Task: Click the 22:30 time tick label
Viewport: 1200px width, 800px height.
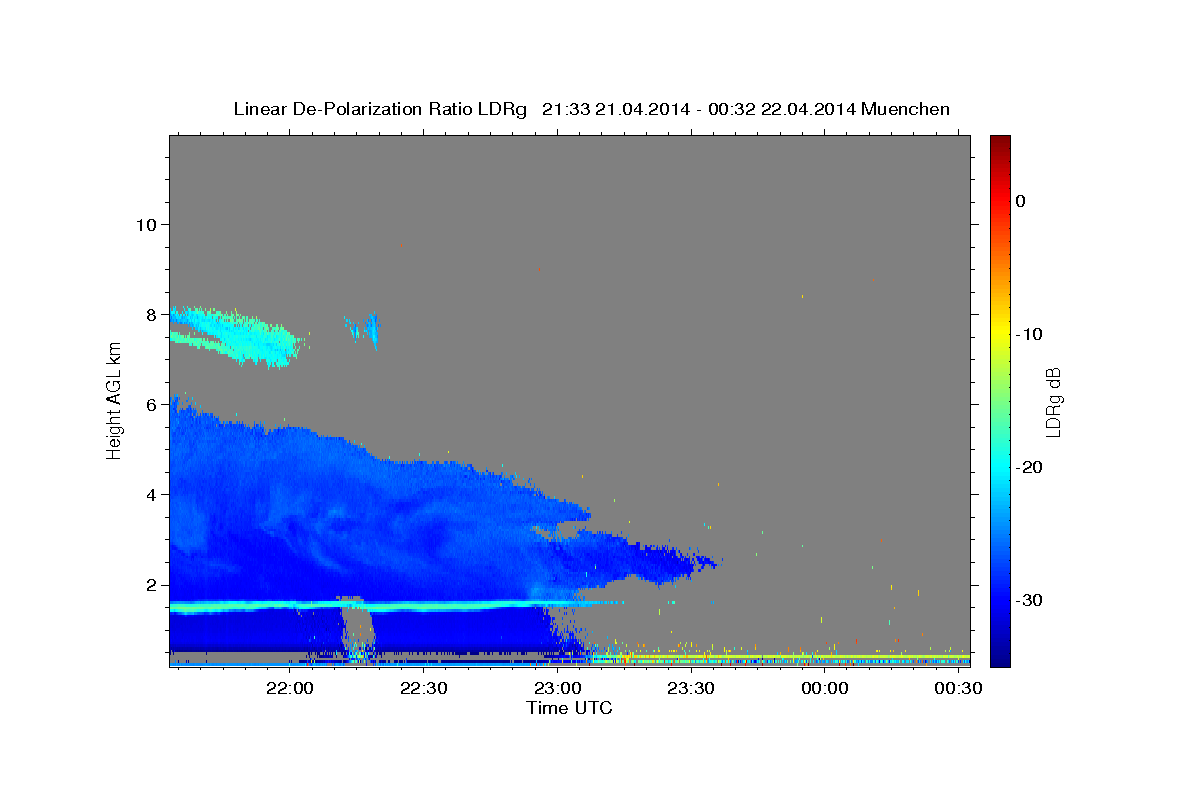Action: pyautogui.click(x=423, y=689)
